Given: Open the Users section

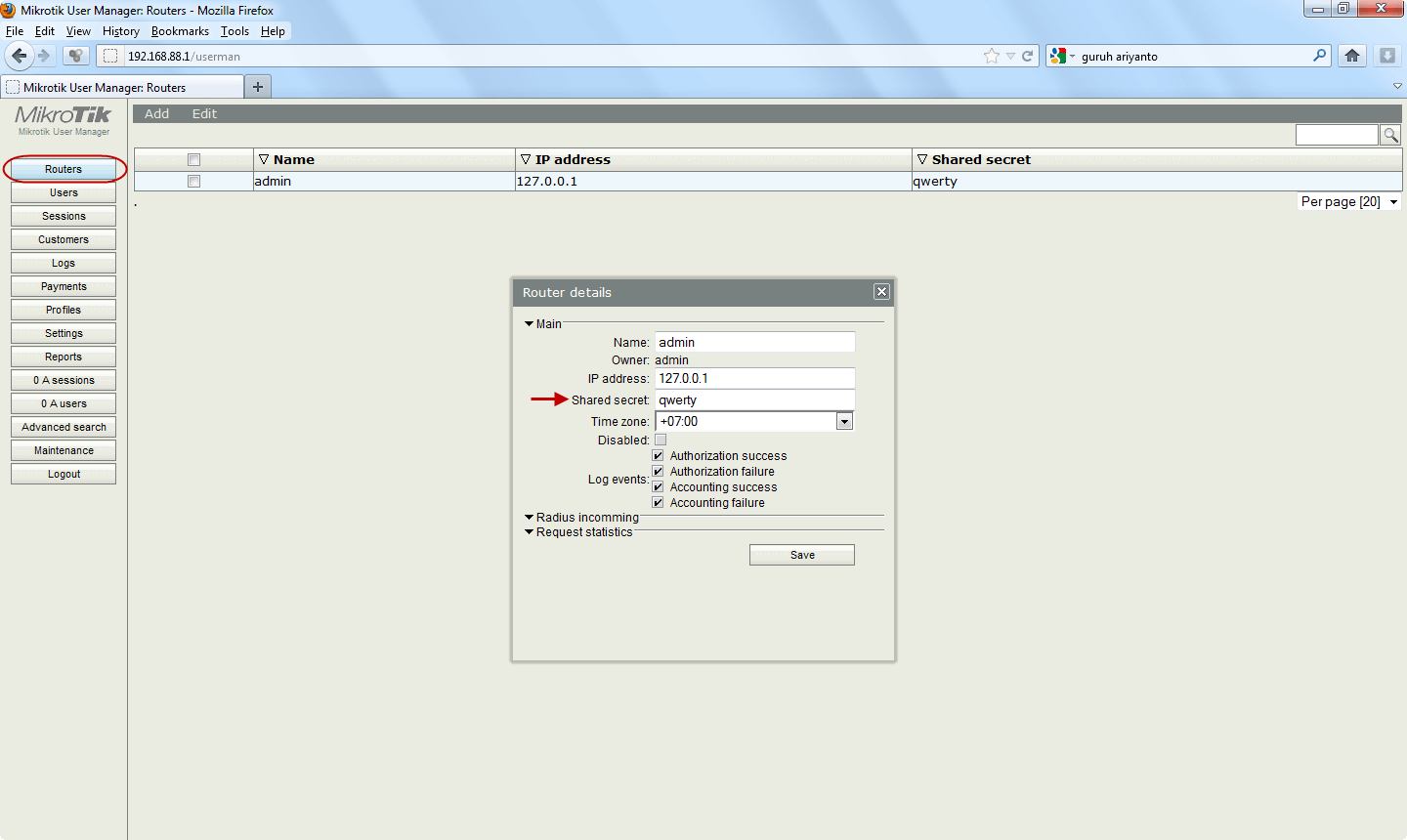Looking at the screenshot, I should coord(64,192).
